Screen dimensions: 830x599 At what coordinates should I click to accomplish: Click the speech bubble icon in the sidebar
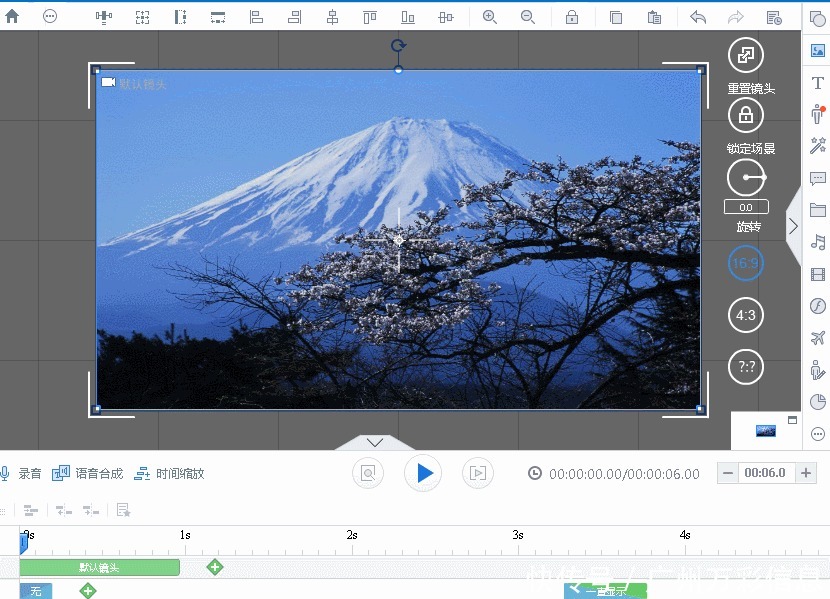(817, 179)
